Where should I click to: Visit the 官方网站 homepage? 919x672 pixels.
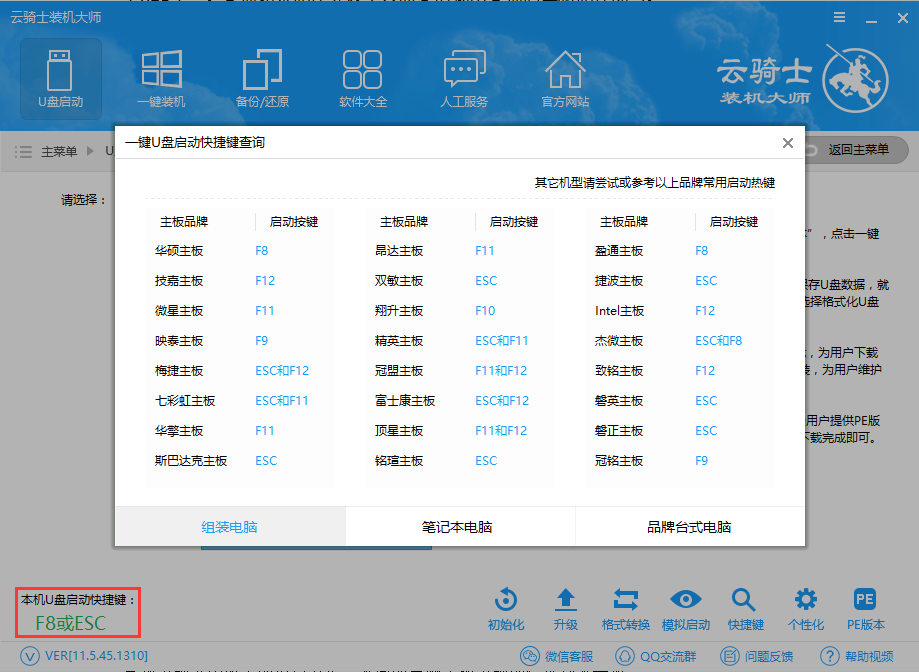pos(564,78)
